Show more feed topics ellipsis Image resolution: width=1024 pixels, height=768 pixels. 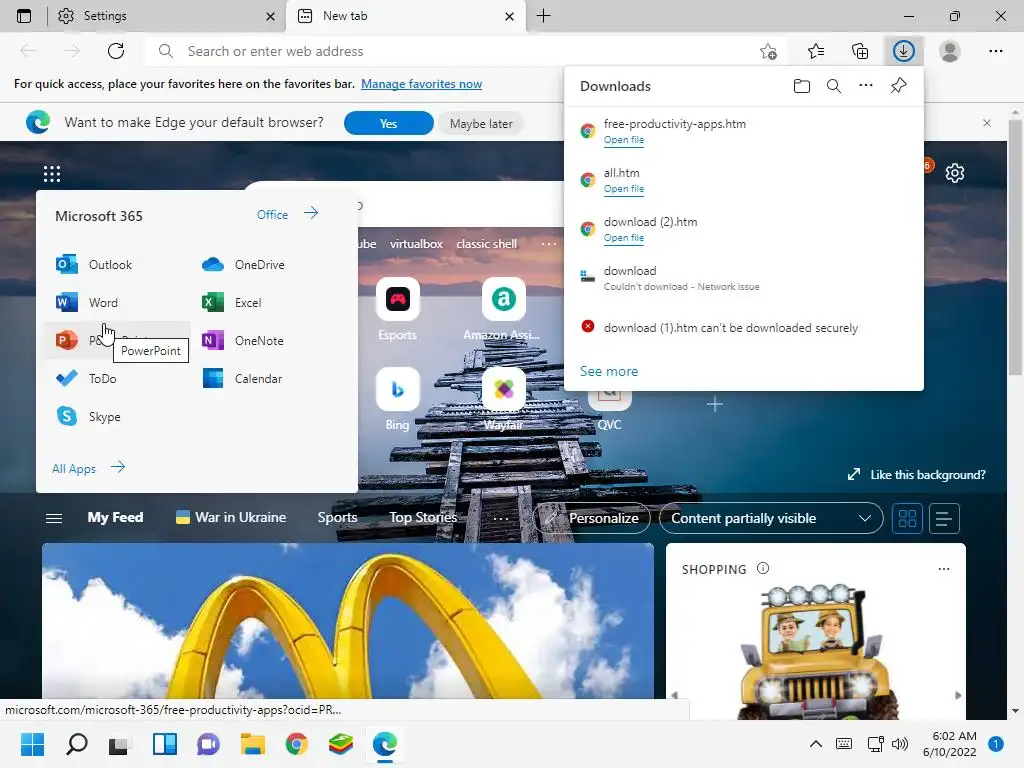[x=501, y=519]
